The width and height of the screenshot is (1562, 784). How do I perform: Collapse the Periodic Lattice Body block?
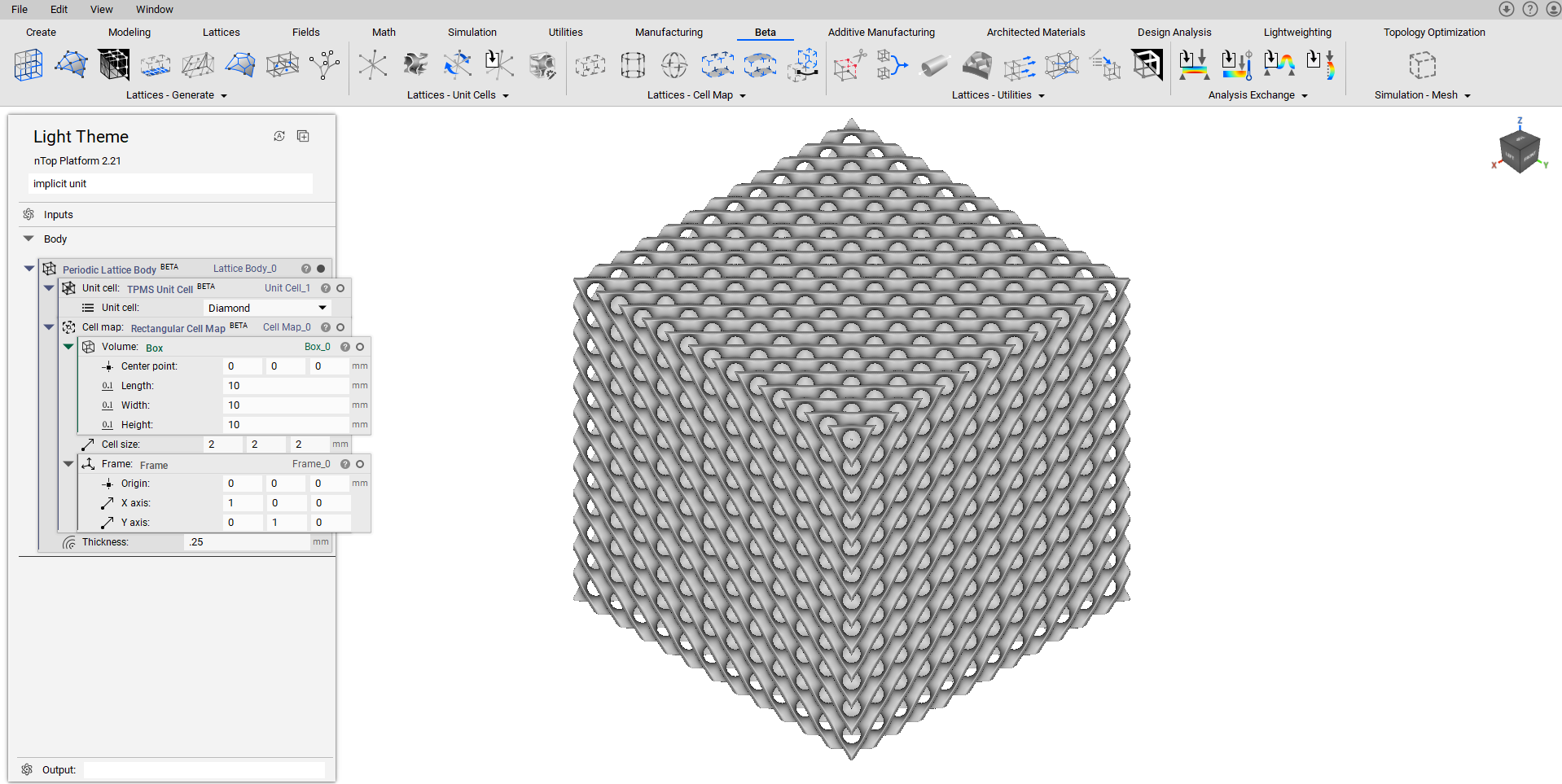tap(29, 268)
